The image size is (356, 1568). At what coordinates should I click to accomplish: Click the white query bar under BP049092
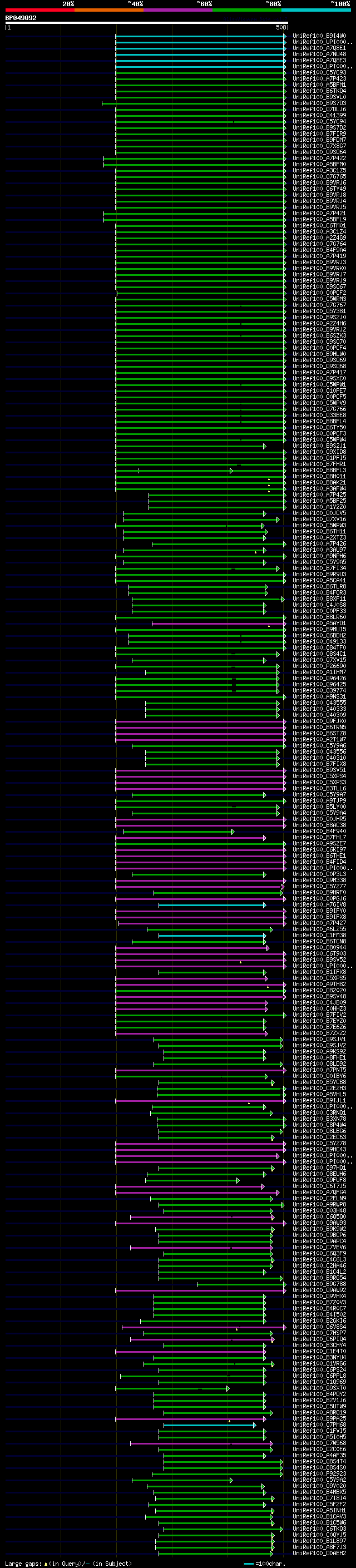tap(147, 23)
